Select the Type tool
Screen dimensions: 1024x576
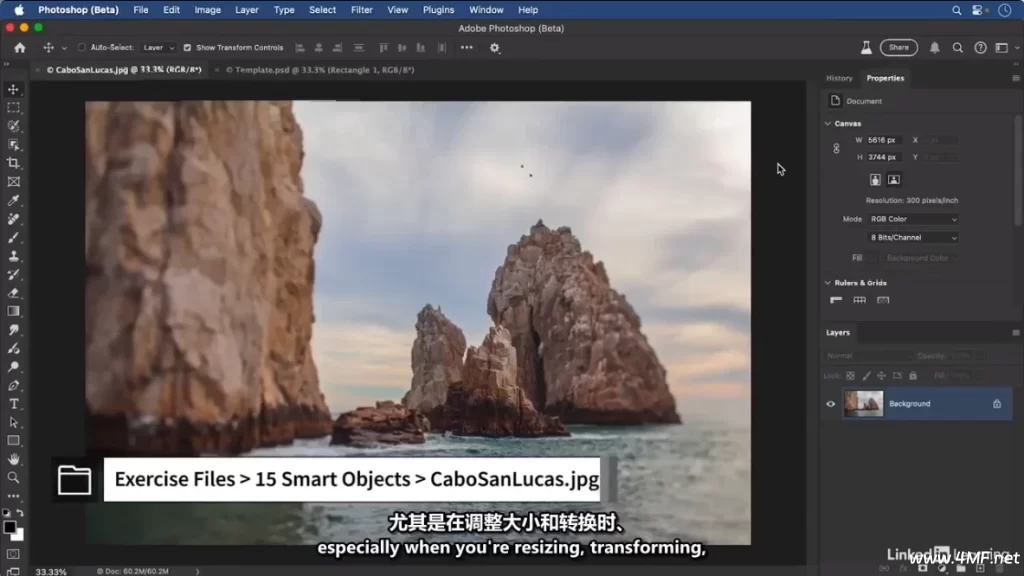point(13,402)
